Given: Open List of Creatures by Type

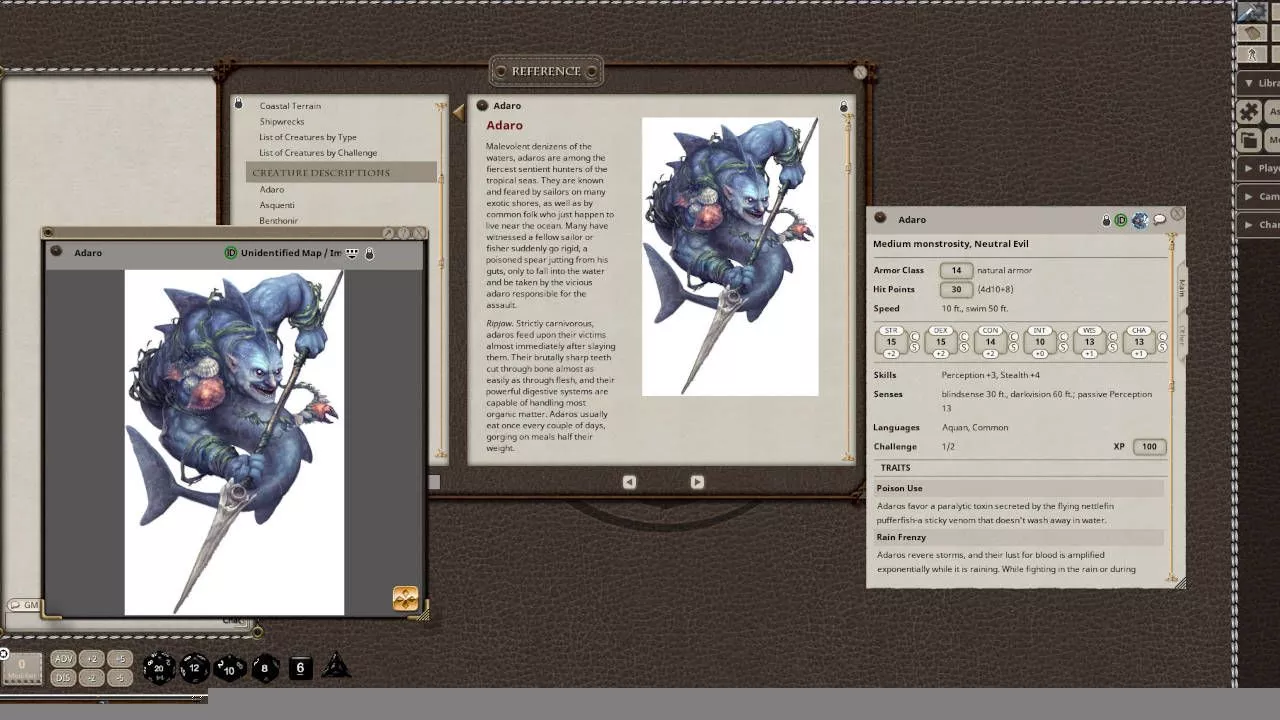Looking at the screenshot, I should [x=308, y=137].
